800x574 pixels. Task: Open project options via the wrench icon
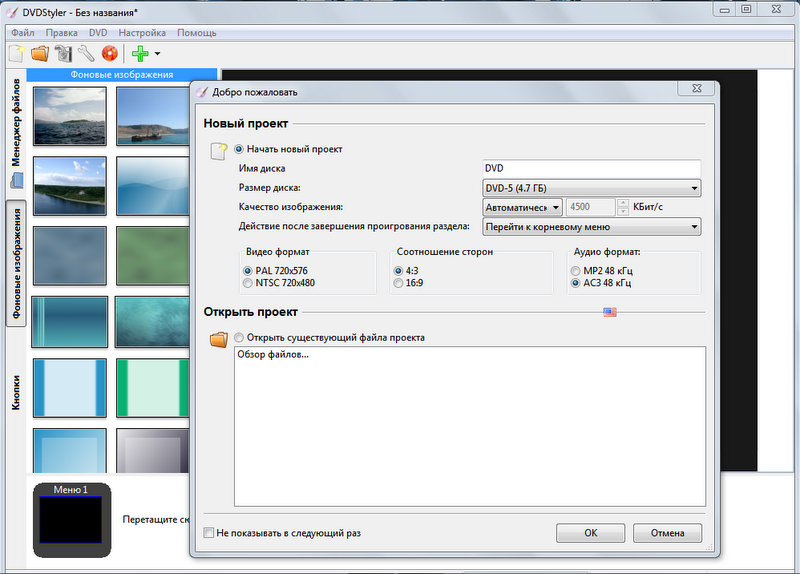(86, 54)
